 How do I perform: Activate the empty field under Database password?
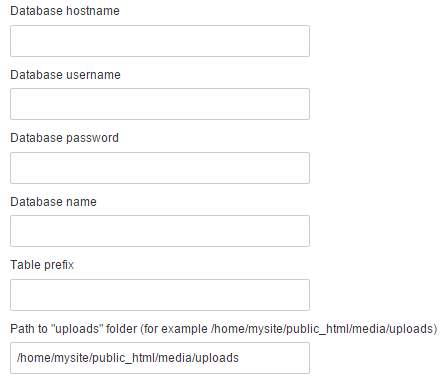coord(160,168)
